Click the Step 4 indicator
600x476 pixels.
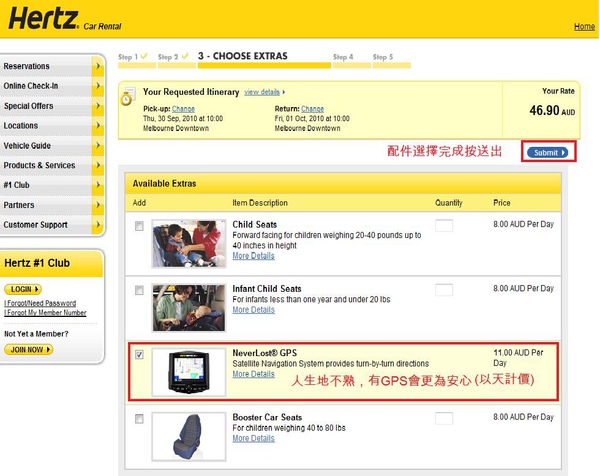point(343,57)
